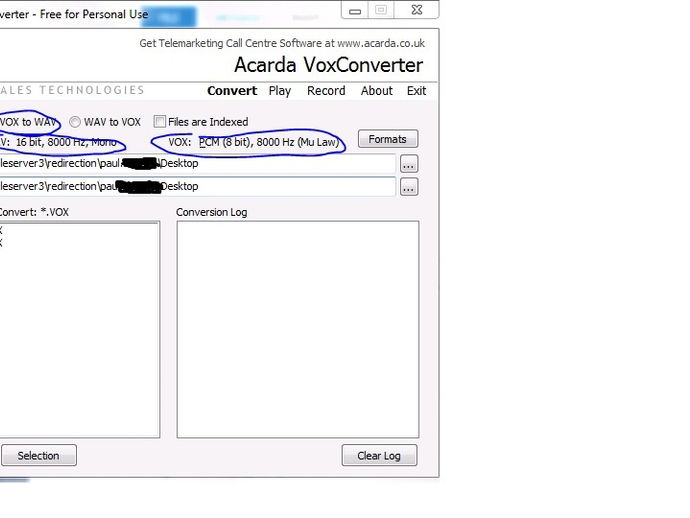Click the Acarda VoxConverter title text

[328, 65]
